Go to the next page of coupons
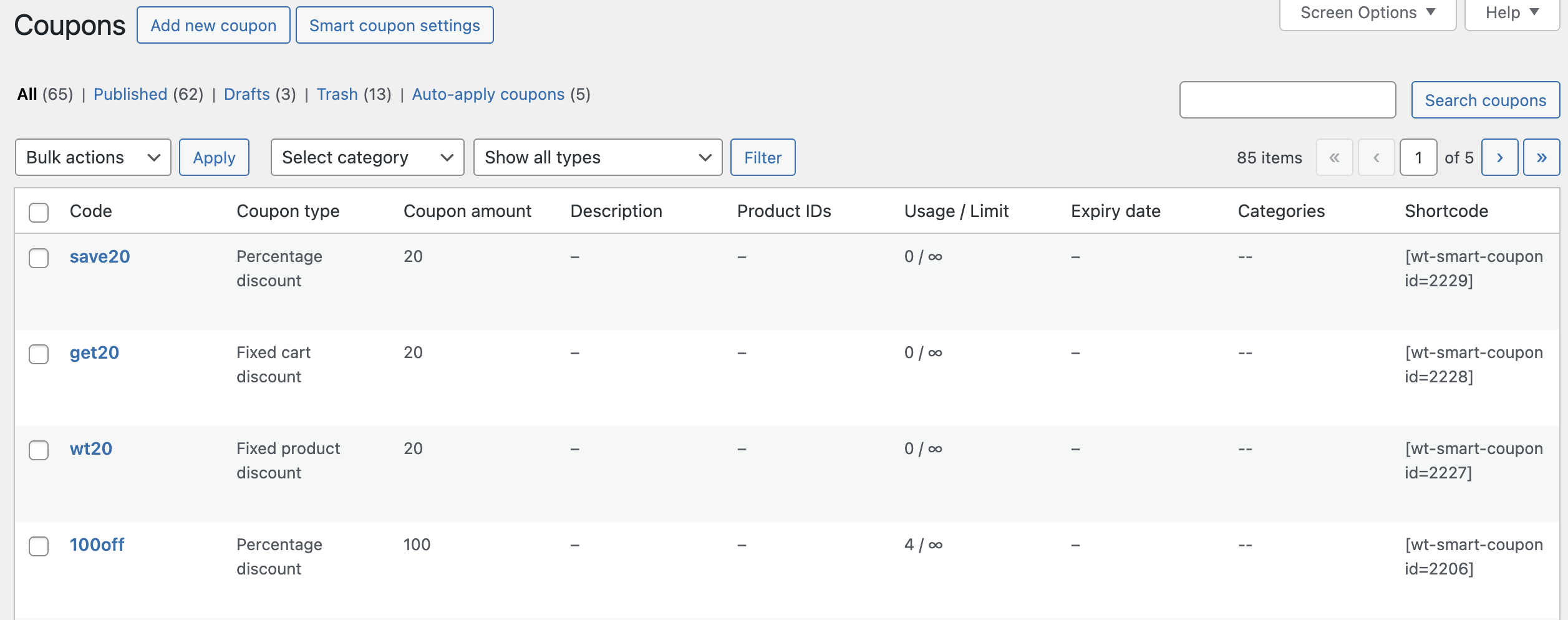This screenshot has height=620, width=1568. [x=1499, y=157]
